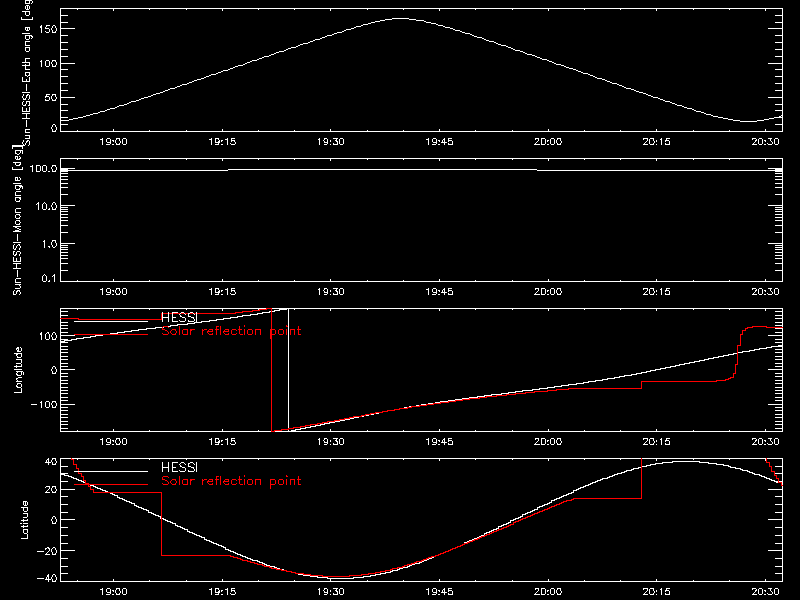
Task: Select the Longitude axis title
Action: tap(18, 370)
